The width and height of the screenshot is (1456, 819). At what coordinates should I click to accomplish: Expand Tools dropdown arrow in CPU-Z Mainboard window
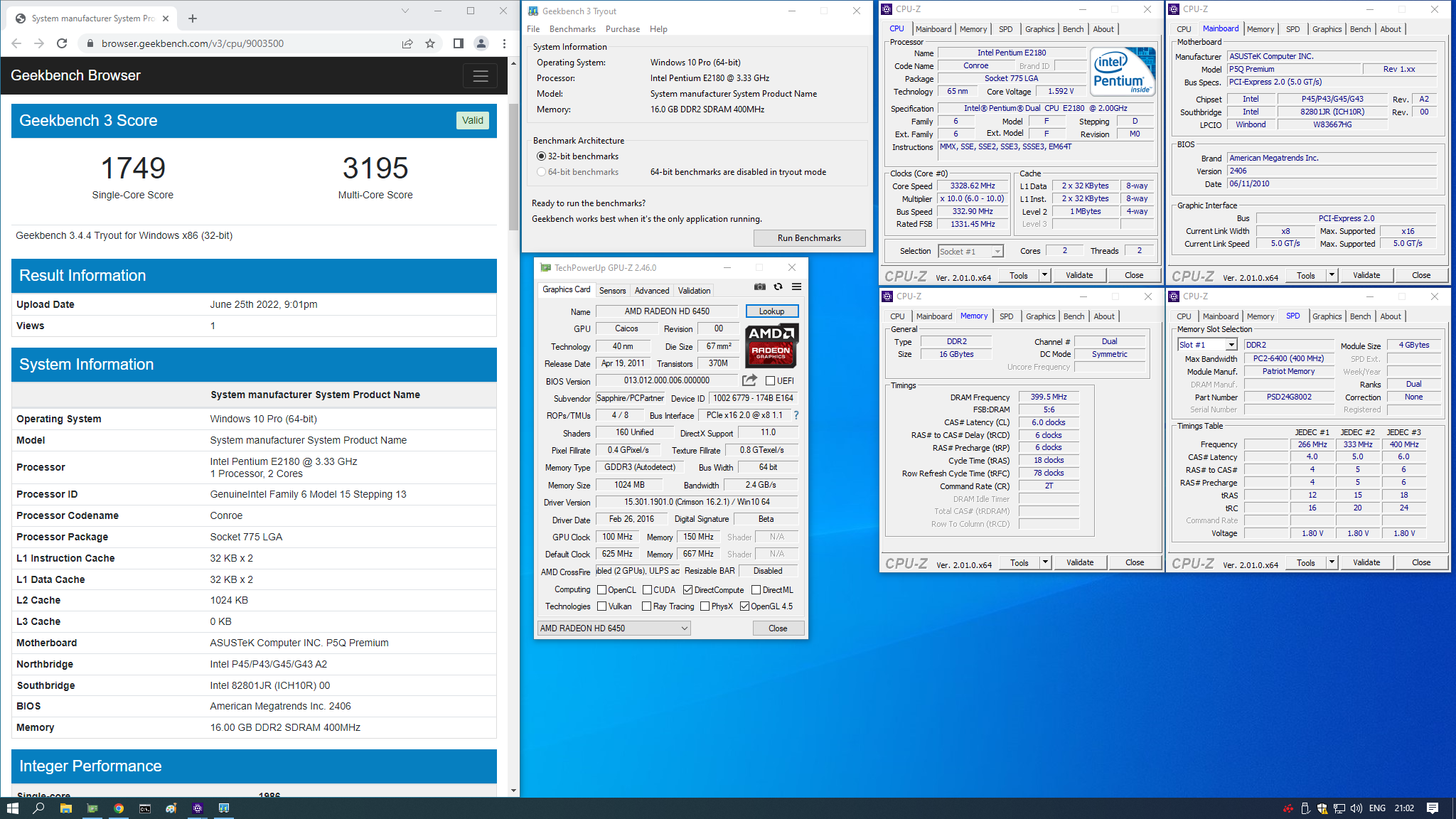[1332, 275]
